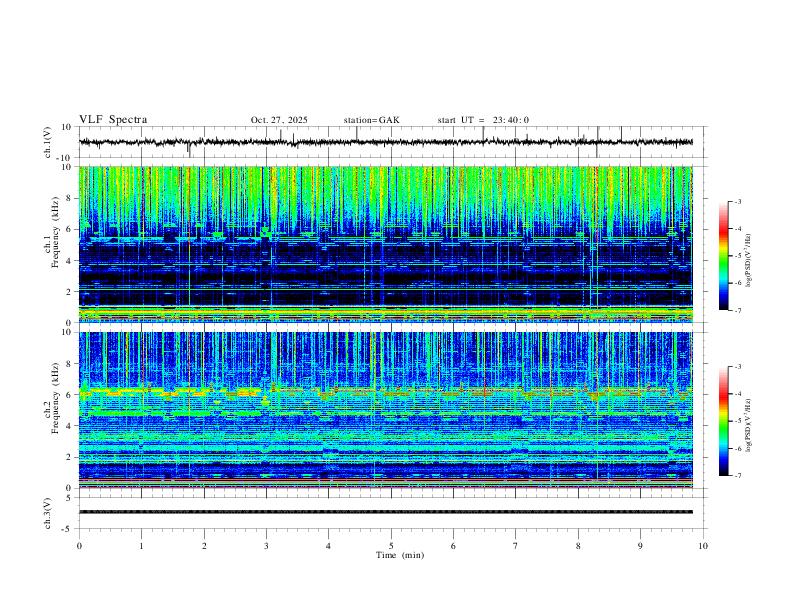Click the "Time (min)" x-axis label
792x612 pixels.
point(400,555)
